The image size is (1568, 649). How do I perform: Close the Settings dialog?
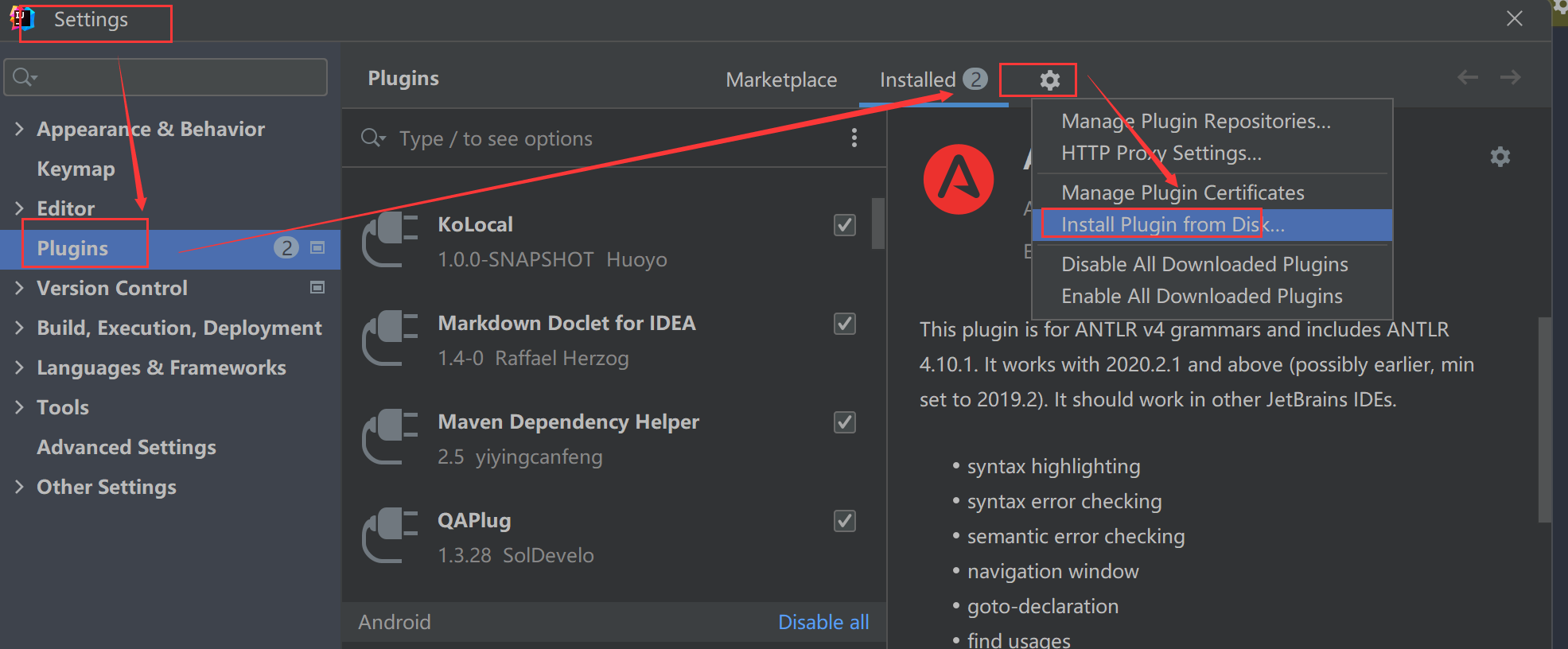1515,18
